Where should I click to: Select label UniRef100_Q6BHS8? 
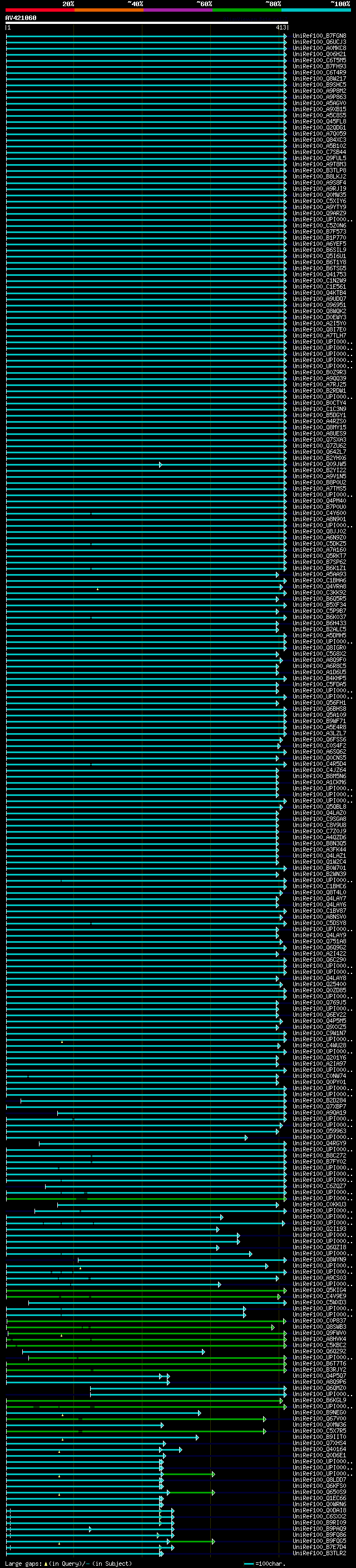(319, 709)
